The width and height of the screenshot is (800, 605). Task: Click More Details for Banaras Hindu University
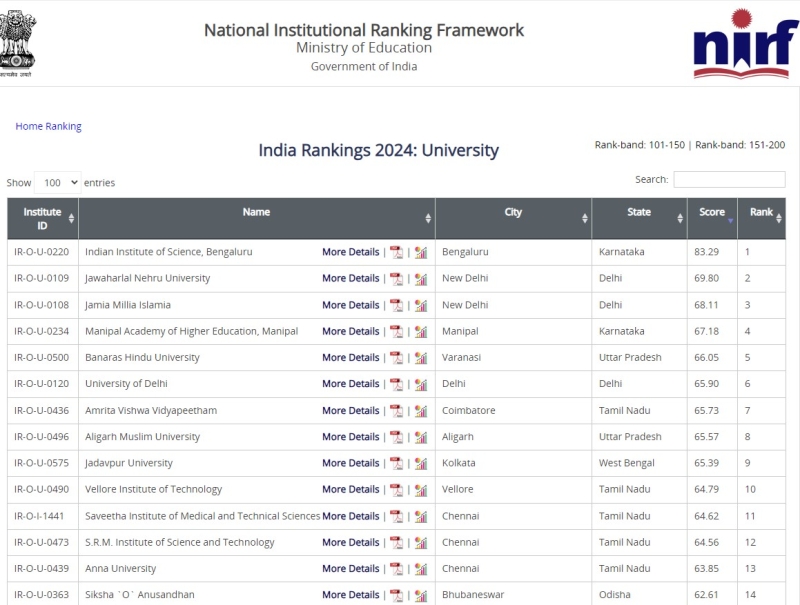click(x=351, y=358)
